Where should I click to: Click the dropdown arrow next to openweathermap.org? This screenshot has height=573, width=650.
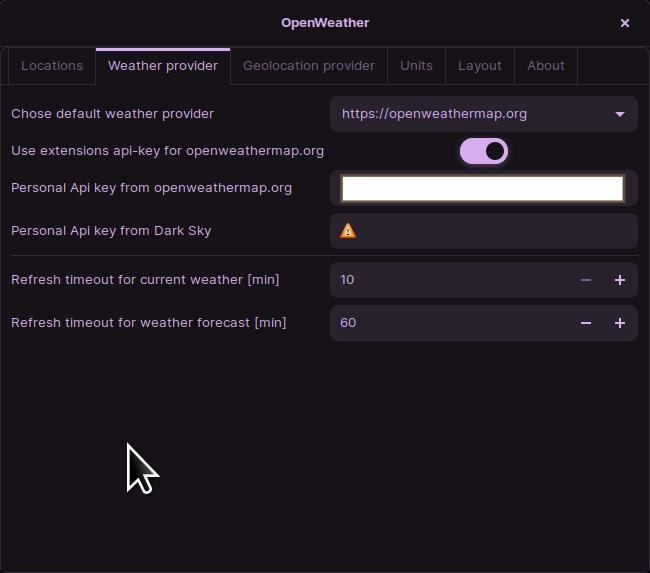(620, 114)
